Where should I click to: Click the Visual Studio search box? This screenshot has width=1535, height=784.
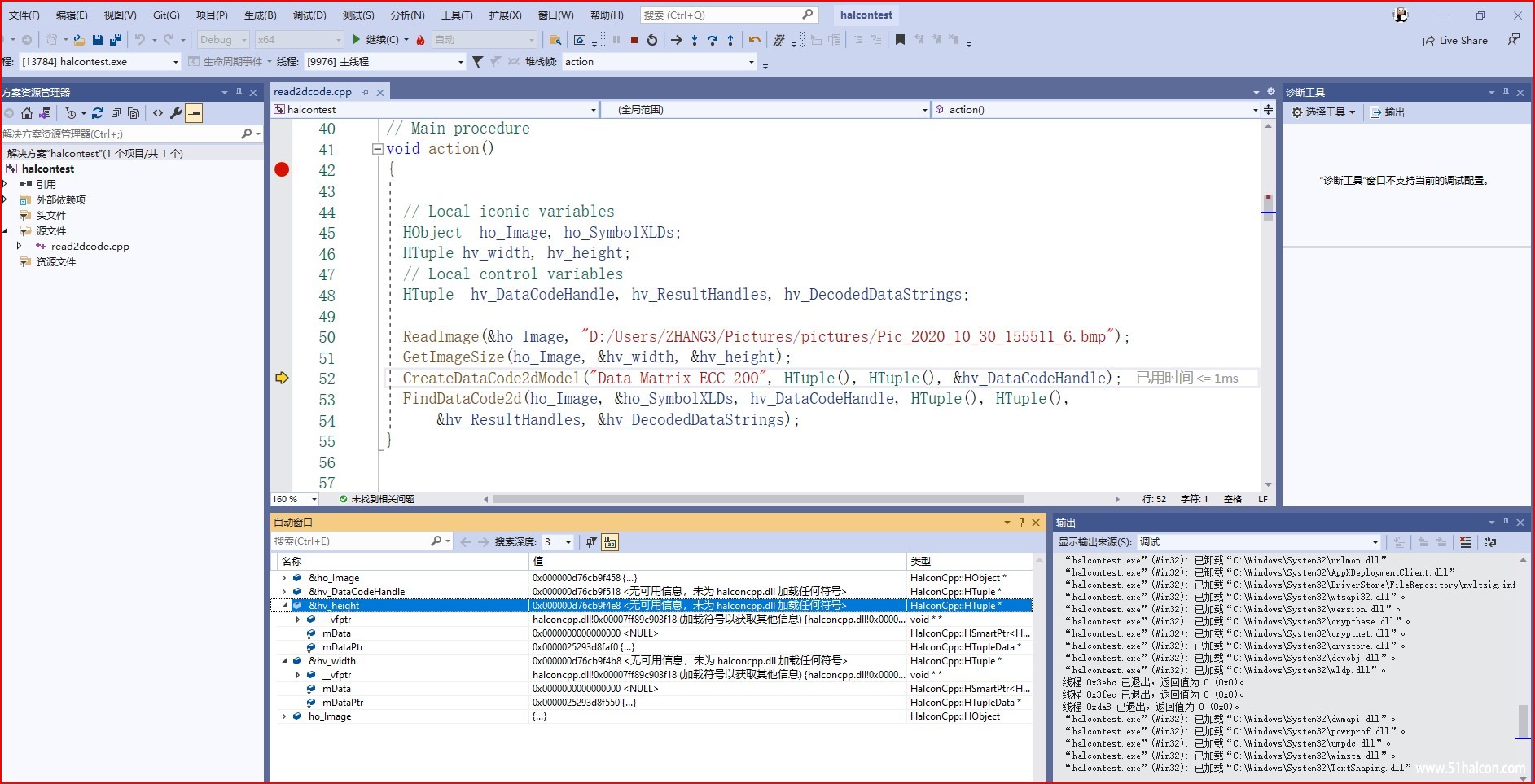(x=729, y=15)
